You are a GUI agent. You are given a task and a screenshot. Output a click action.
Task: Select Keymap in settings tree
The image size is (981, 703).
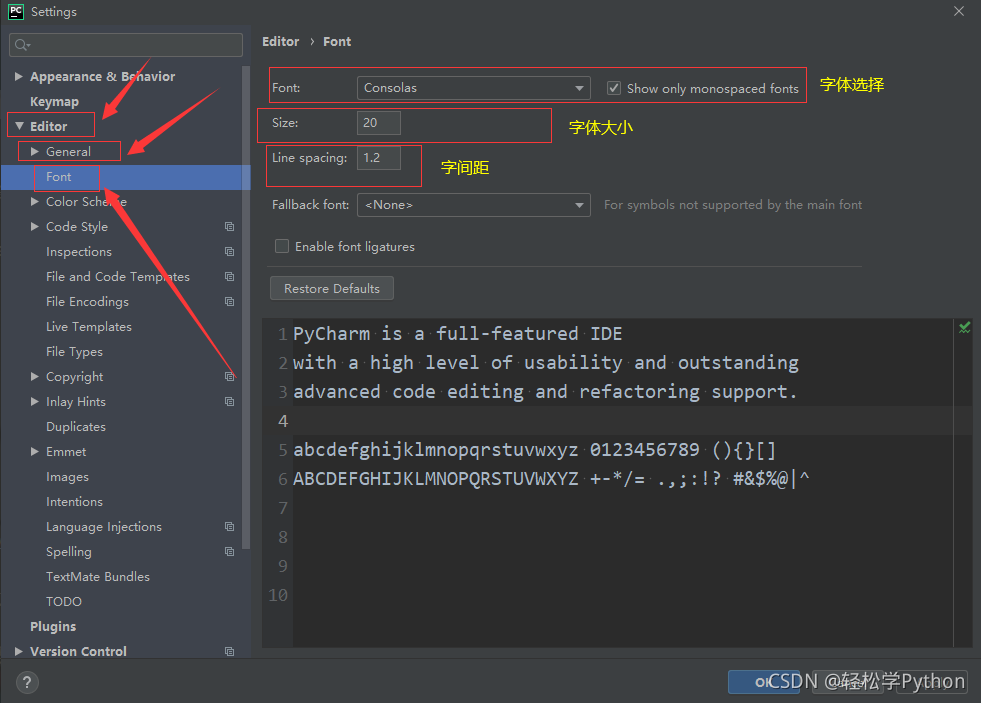(54, 101)
